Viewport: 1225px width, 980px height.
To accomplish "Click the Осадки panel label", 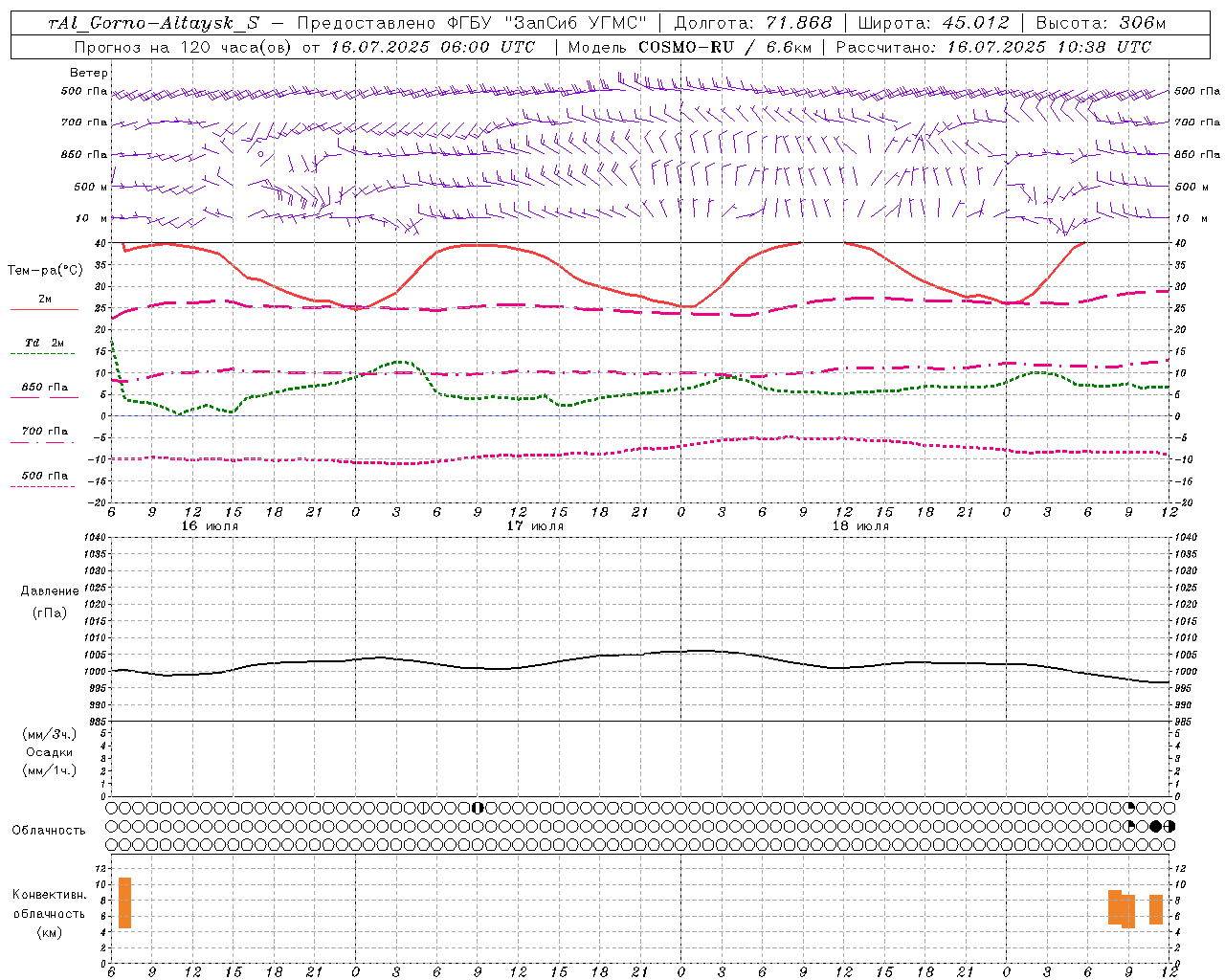I will [x=50, y=752].
